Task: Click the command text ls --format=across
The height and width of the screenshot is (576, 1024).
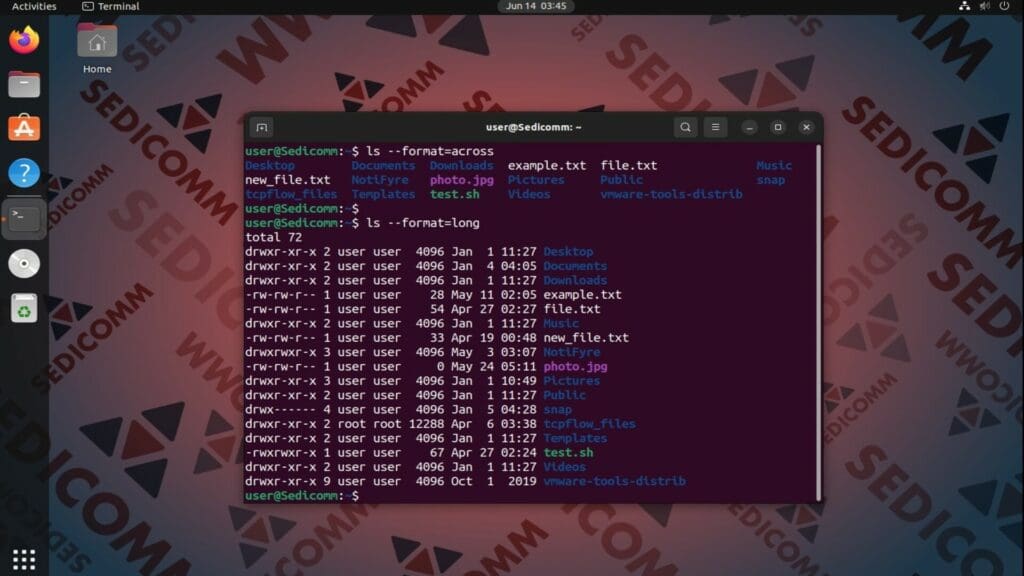Action: [430, 151]
